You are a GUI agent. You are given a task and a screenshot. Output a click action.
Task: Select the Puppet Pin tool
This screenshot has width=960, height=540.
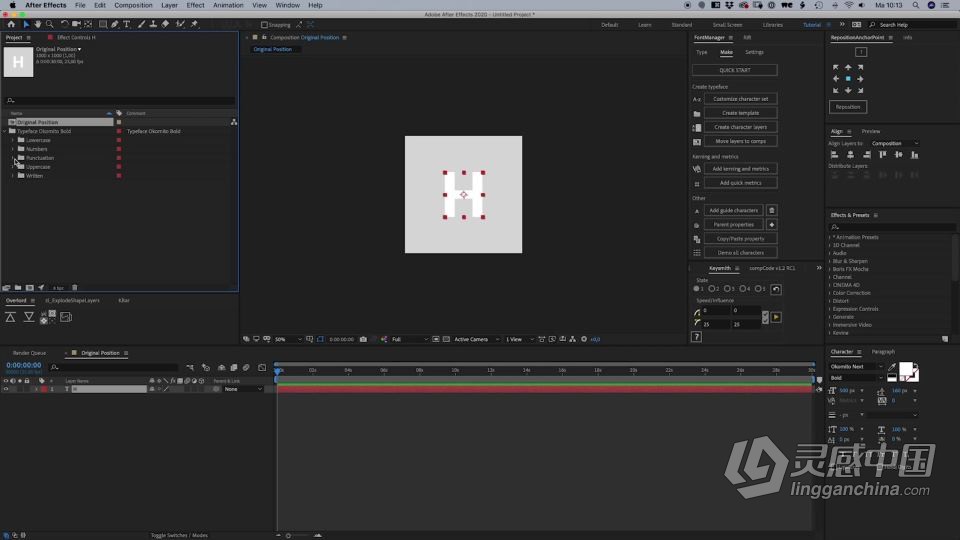(194, 24)
